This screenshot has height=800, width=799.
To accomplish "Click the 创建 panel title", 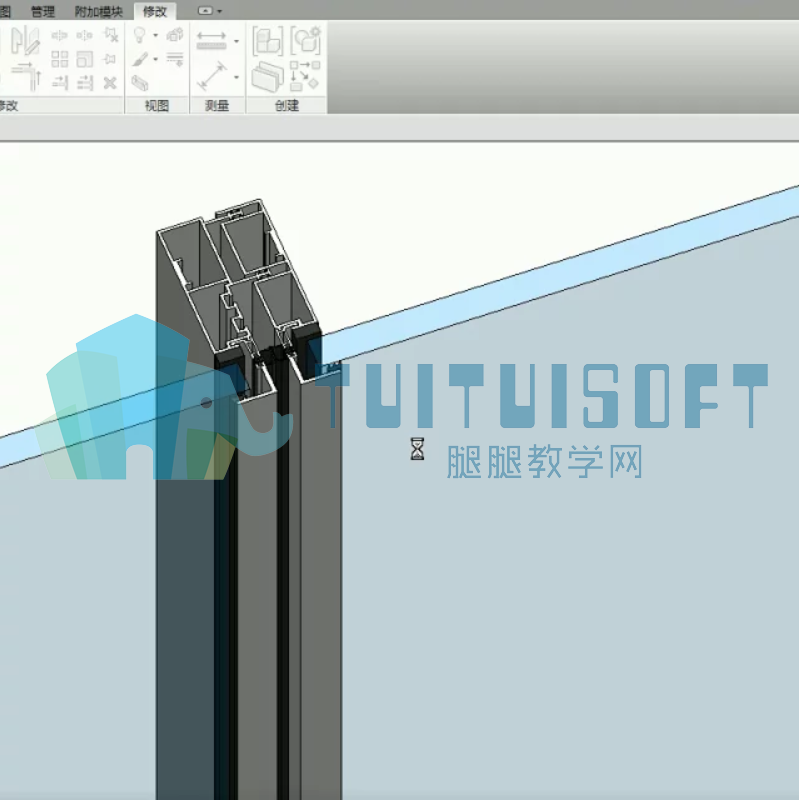I will (x=287, y=106).
